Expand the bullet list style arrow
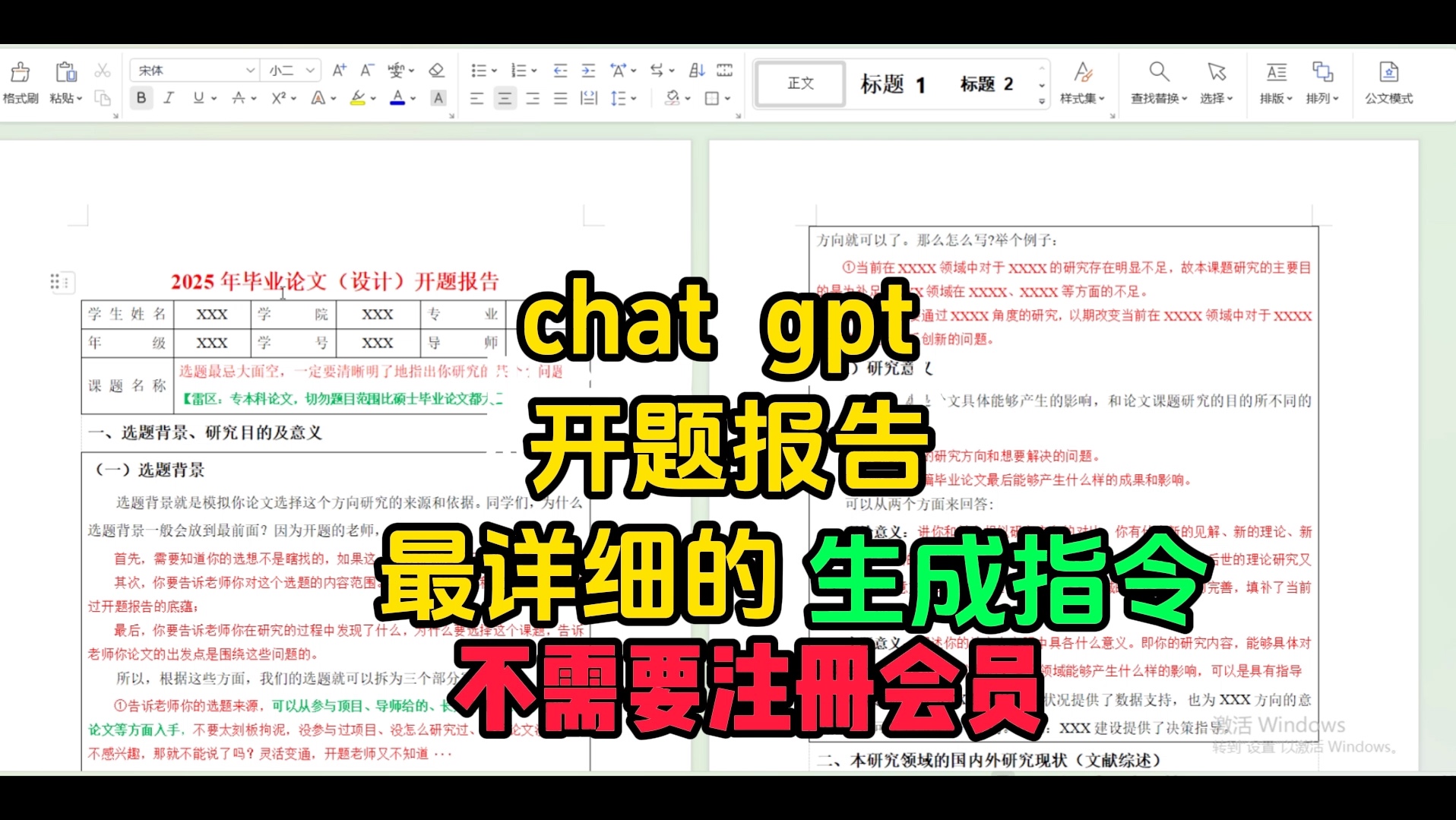Screen dimensions: 1456x820 [x=494, y=71]
